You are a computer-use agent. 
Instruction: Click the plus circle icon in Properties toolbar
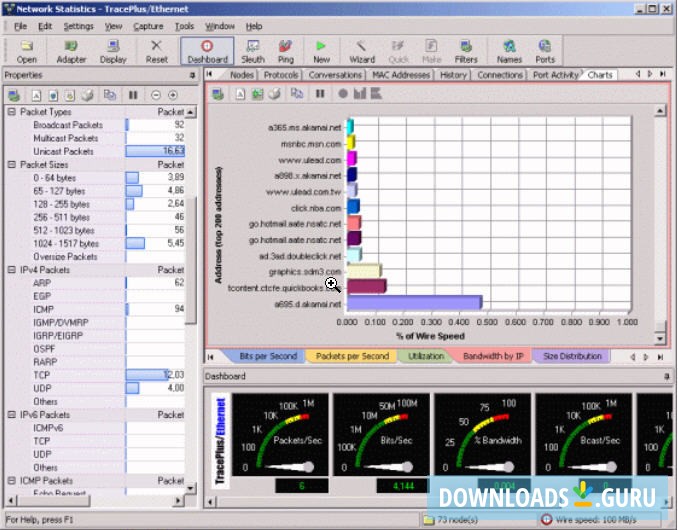coord(173,95)
